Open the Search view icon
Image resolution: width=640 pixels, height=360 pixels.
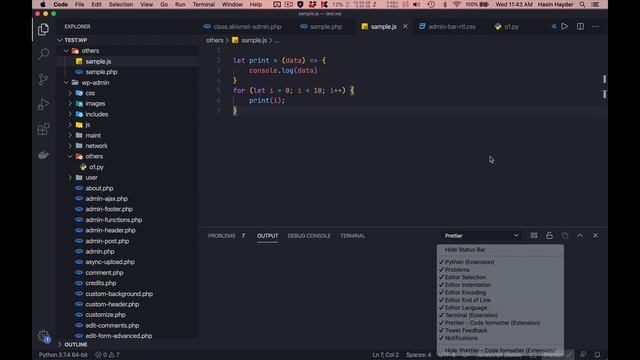(43, 53)
